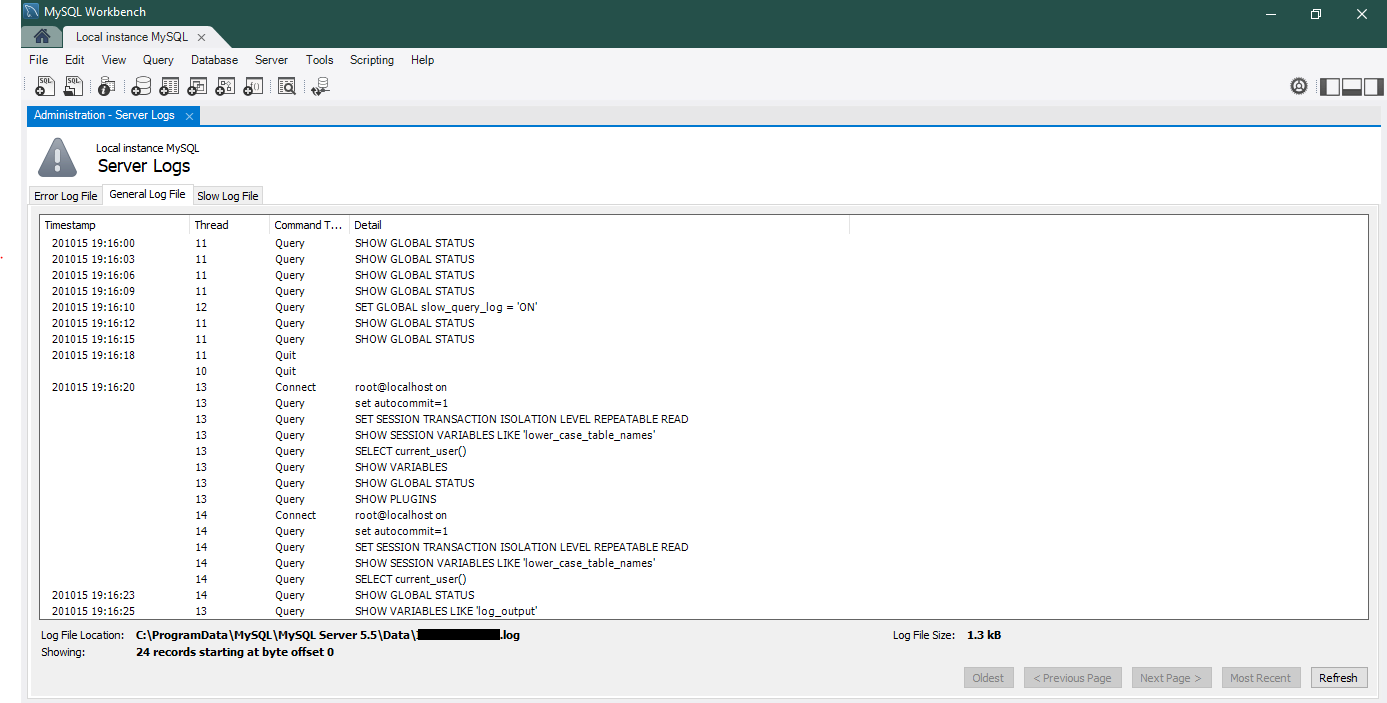Open the Server menu
The width and height of the screenshot is (1387, 703).
click(271, 60)
